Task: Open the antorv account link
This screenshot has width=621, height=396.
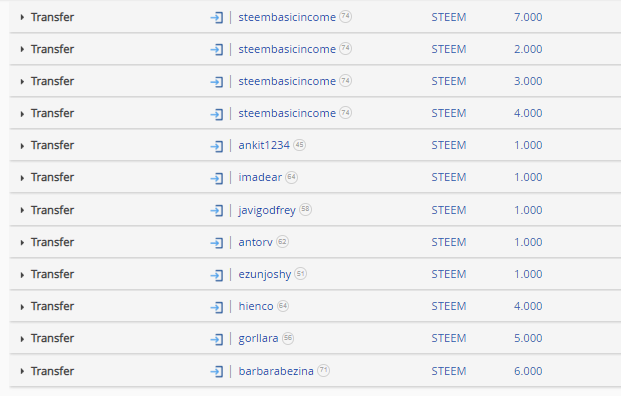Action: 255,242
